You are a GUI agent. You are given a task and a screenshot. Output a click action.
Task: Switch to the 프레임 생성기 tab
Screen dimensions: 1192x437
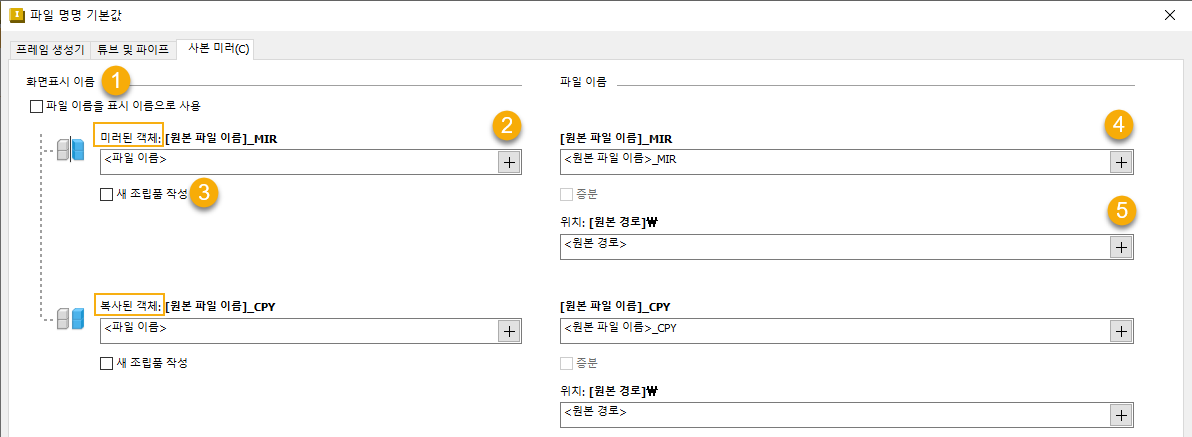(x=49, y=49)
